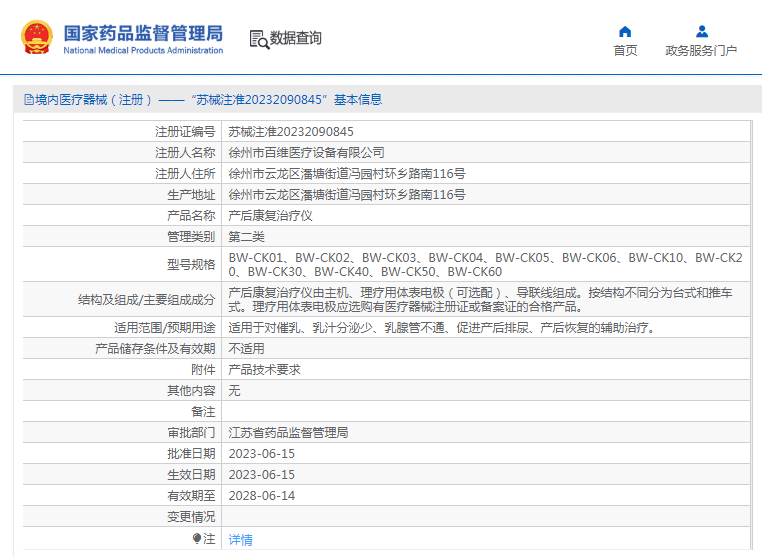Click the 结构及组成/主要组成成分 label
Image resolution: width=762 pixels, height=557 pixels.
coord(146,299)
